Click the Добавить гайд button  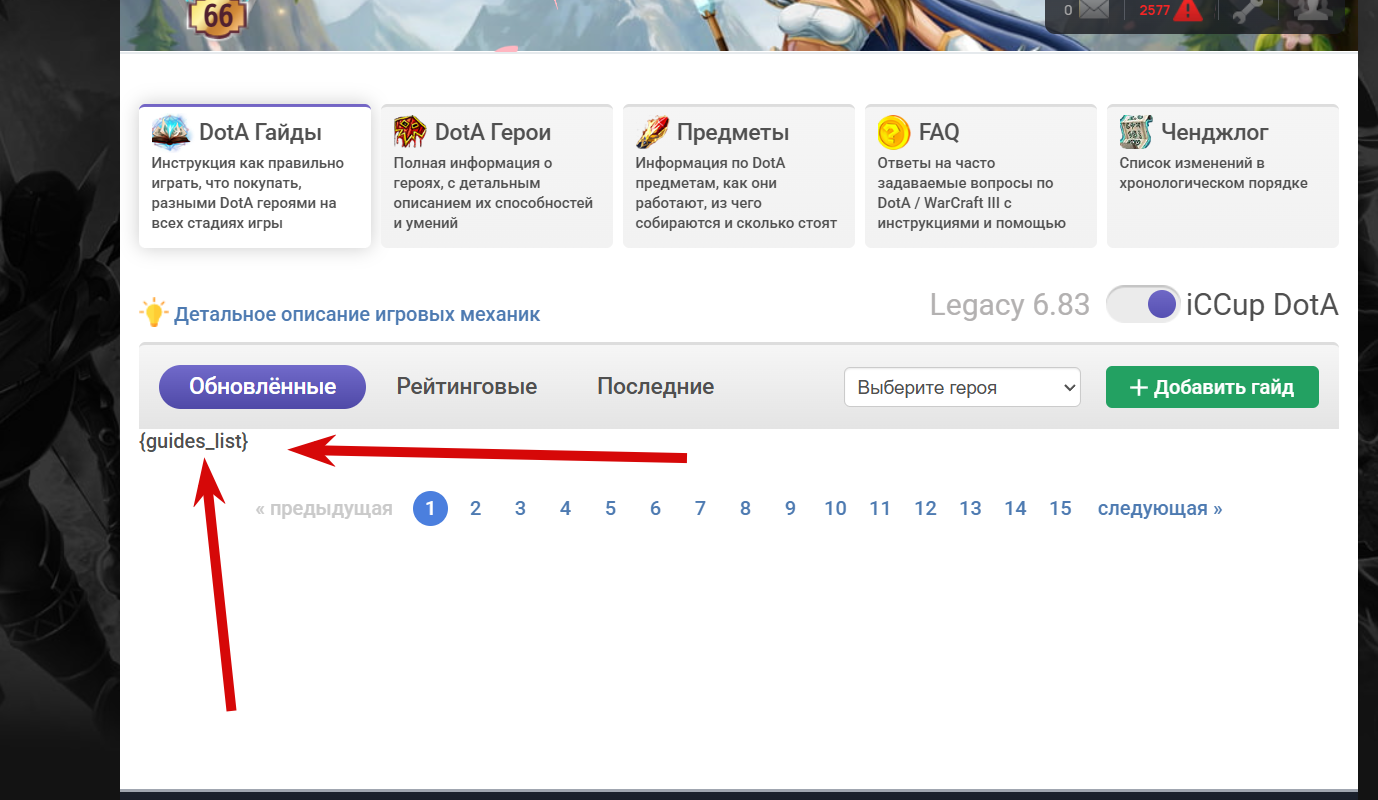pos(1212,387)
